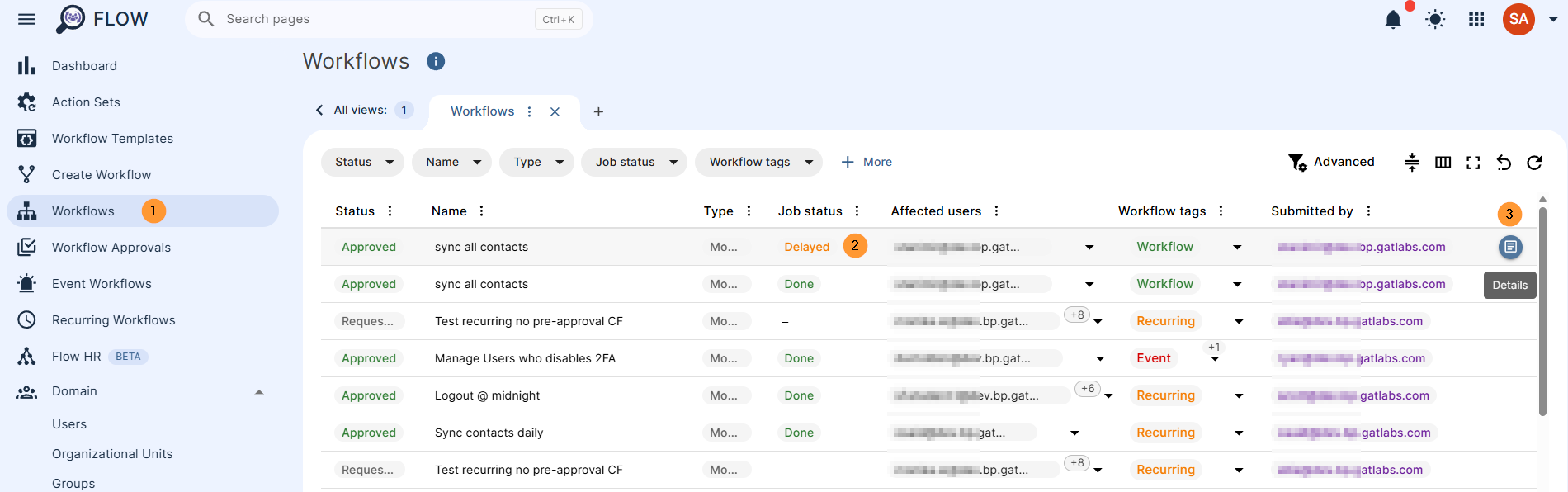The height and width of the screenshot is (492, 1568).
Task: Toggle fullscreen table view
Action: click(x=1473, y=163)
